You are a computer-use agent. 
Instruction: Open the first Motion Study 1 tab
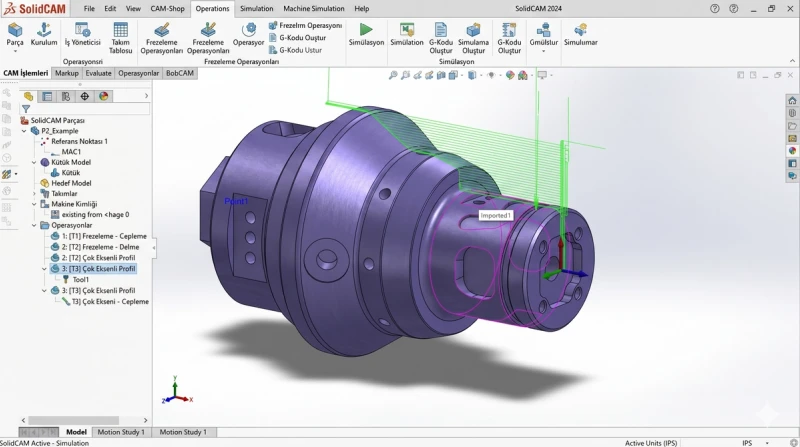(121, 432)
